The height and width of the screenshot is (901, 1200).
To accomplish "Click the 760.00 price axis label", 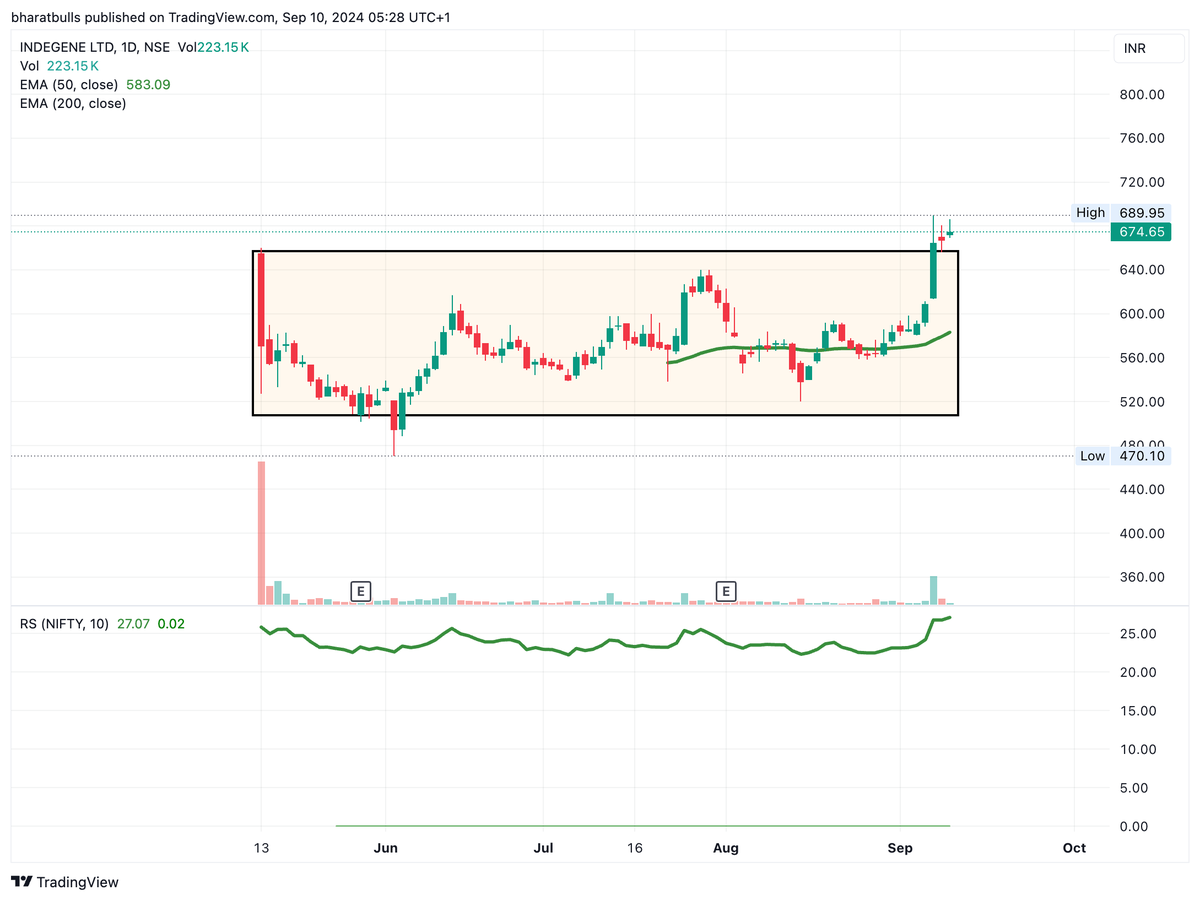I will click(x=1143, y=139).
